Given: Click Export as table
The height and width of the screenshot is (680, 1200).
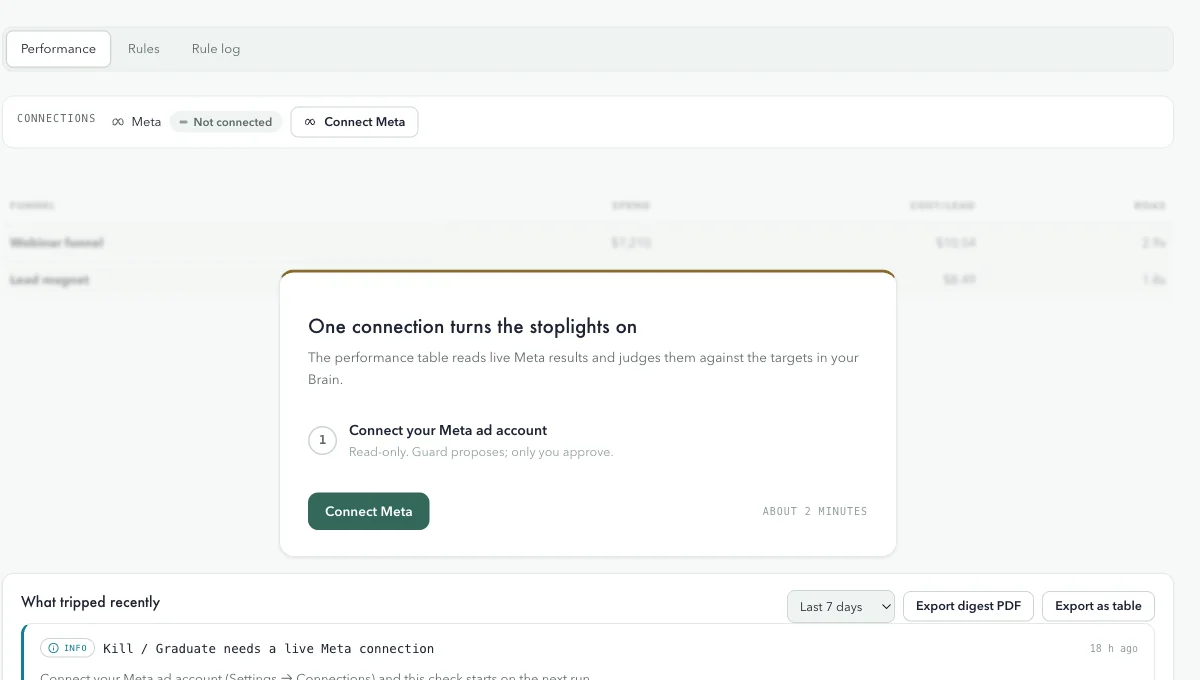Looking at the screenshot, I should [1098, 606].
